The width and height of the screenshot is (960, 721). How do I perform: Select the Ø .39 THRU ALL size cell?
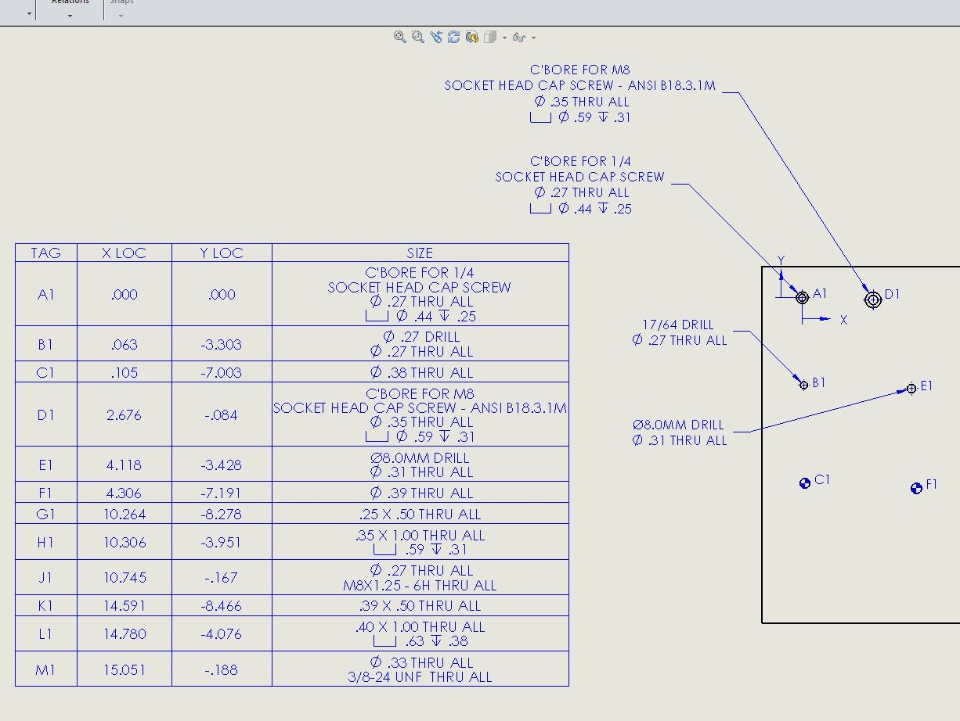(420, 493)
